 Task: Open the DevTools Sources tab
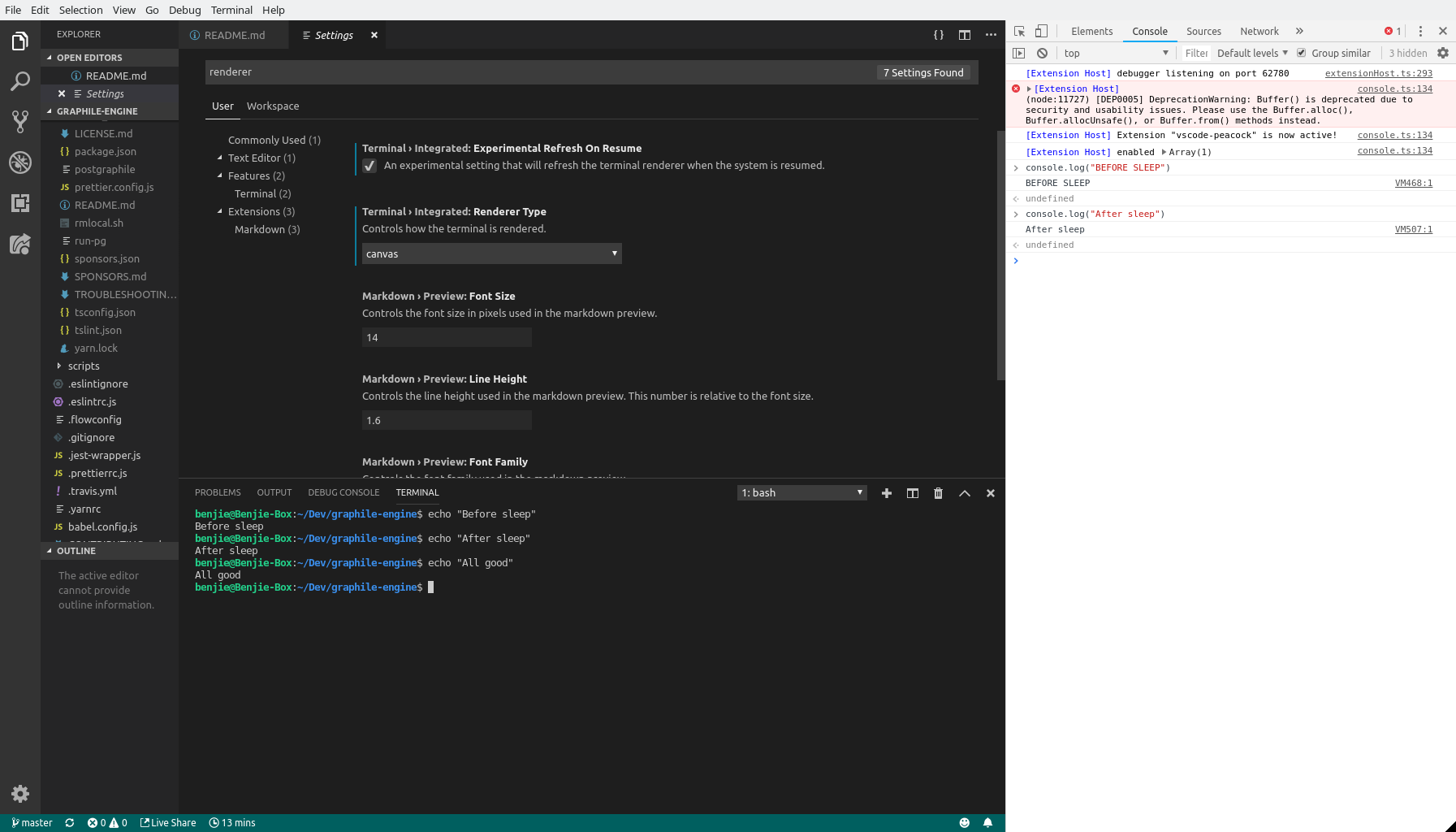point(1203,31)
